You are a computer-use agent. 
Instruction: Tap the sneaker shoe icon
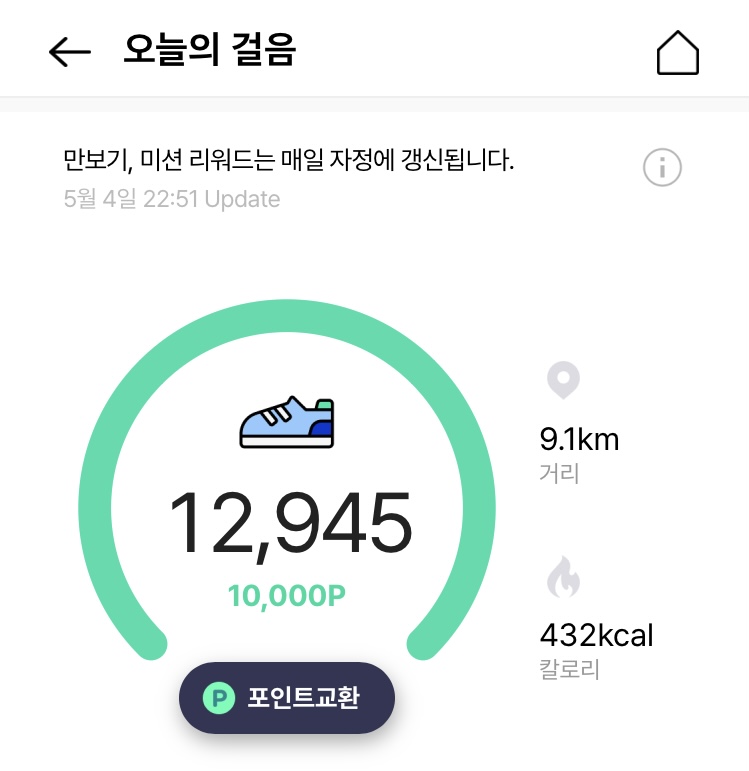pyautogui.click(x=287, y=422)
